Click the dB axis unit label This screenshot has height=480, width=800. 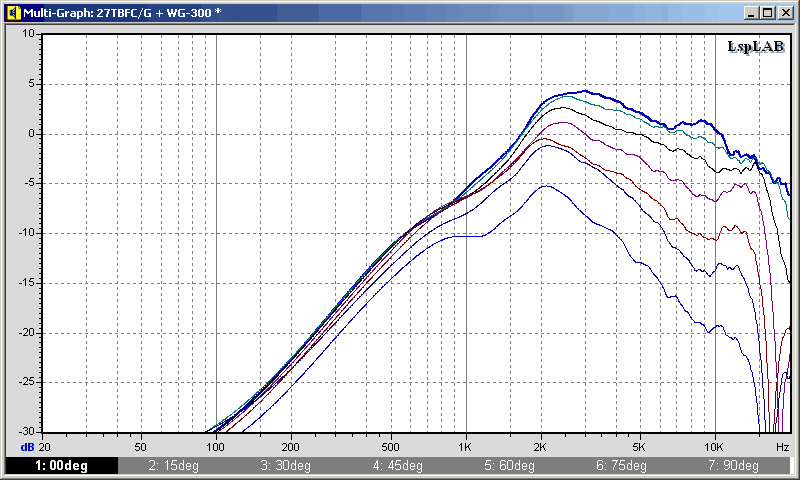coord(27,447)
